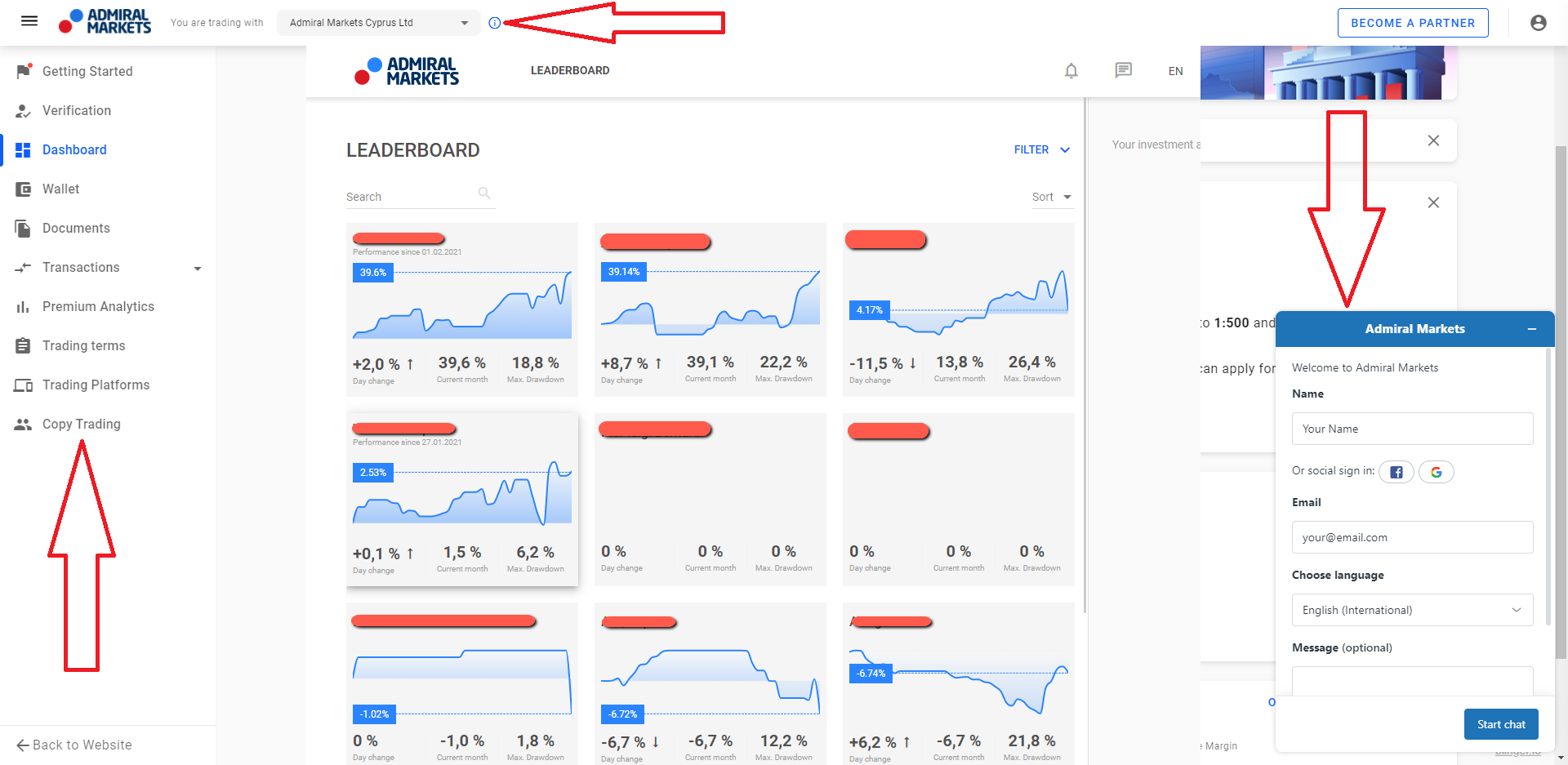This screenshot has width=1568, height=765.
Task: Click the Verification person-check icon
Action: (24, 110)
